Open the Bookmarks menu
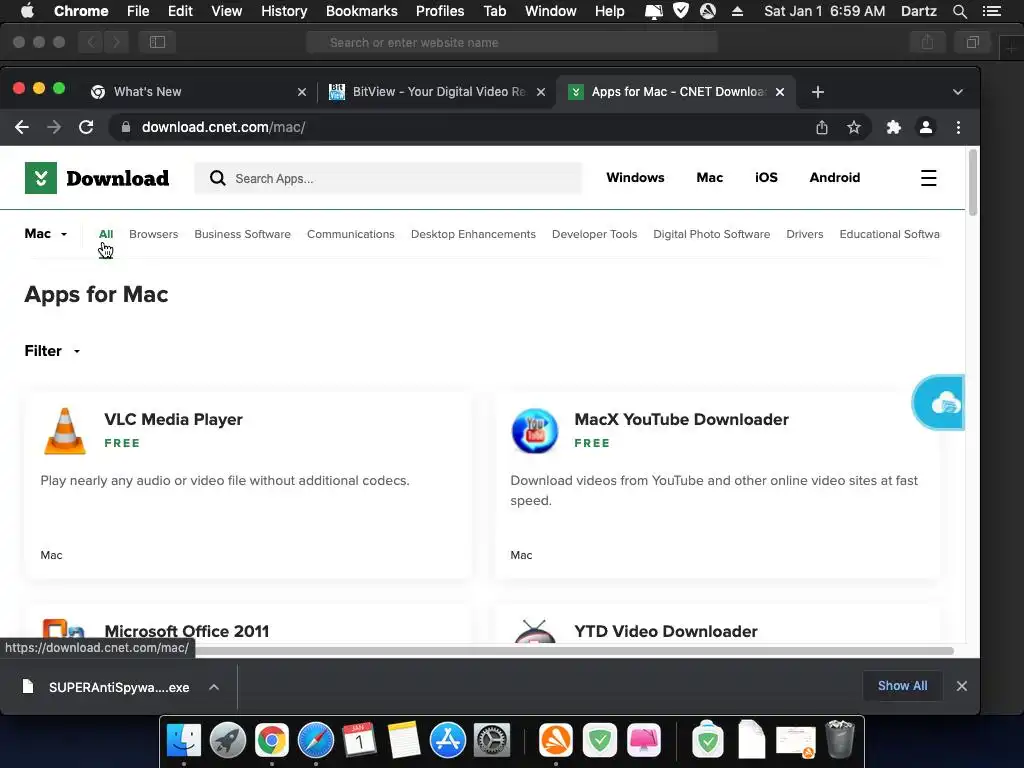 (361, 11)
